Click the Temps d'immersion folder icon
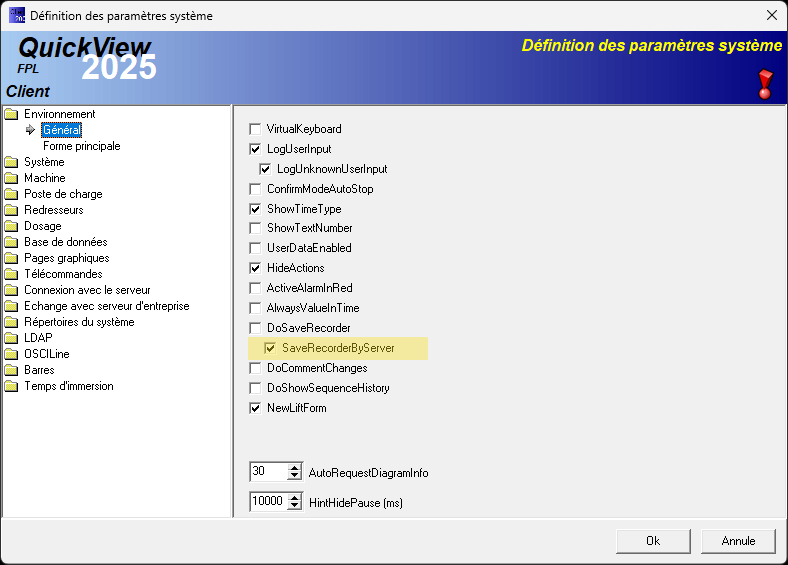The image size is (788, 565). pos(11,387)
